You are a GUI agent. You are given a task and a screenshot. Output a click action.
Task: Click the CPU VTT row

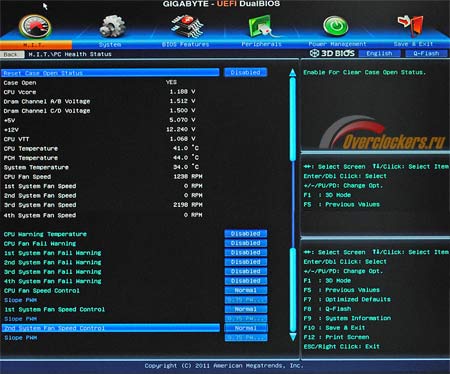click(99, 139)
